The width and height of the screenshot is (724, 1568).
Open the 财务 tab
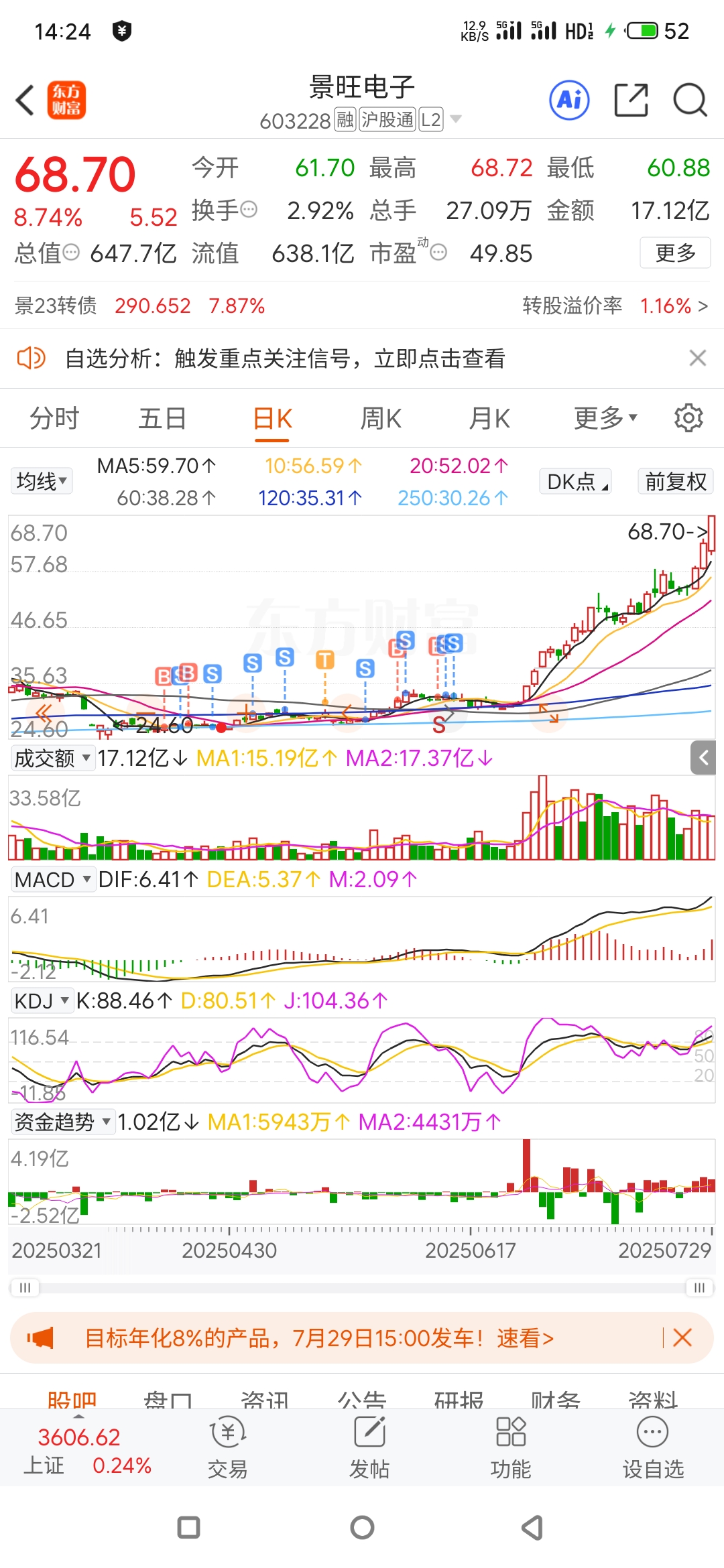[x=556, y=1399]
